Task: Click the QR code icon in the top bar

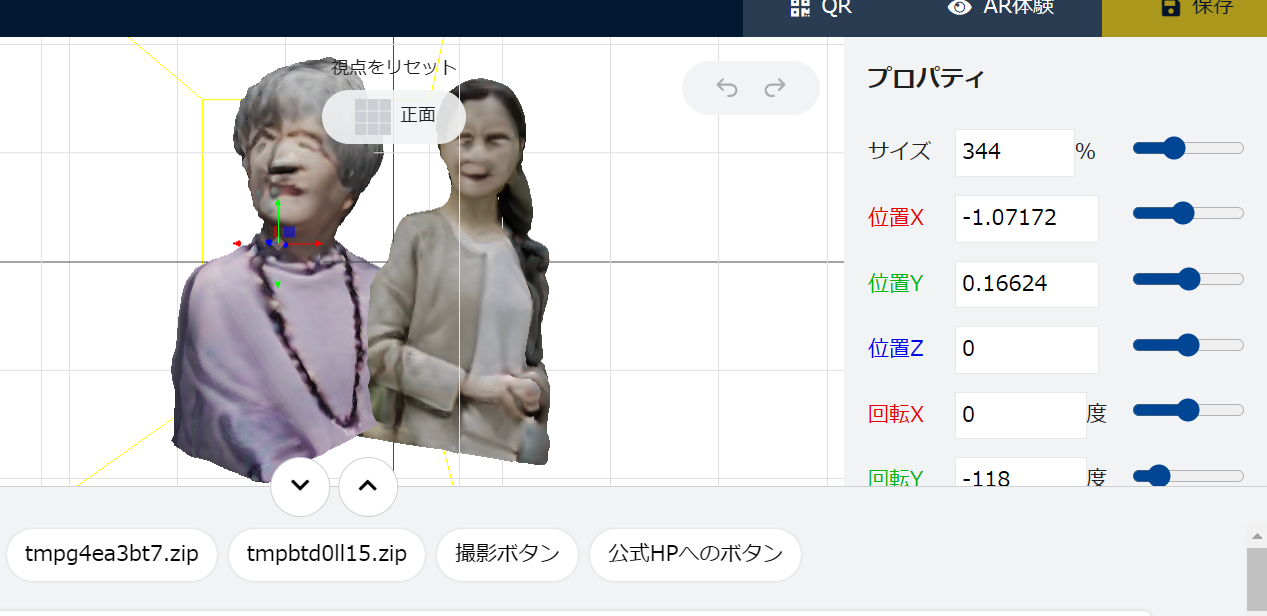Action: (x=798, y=8)
